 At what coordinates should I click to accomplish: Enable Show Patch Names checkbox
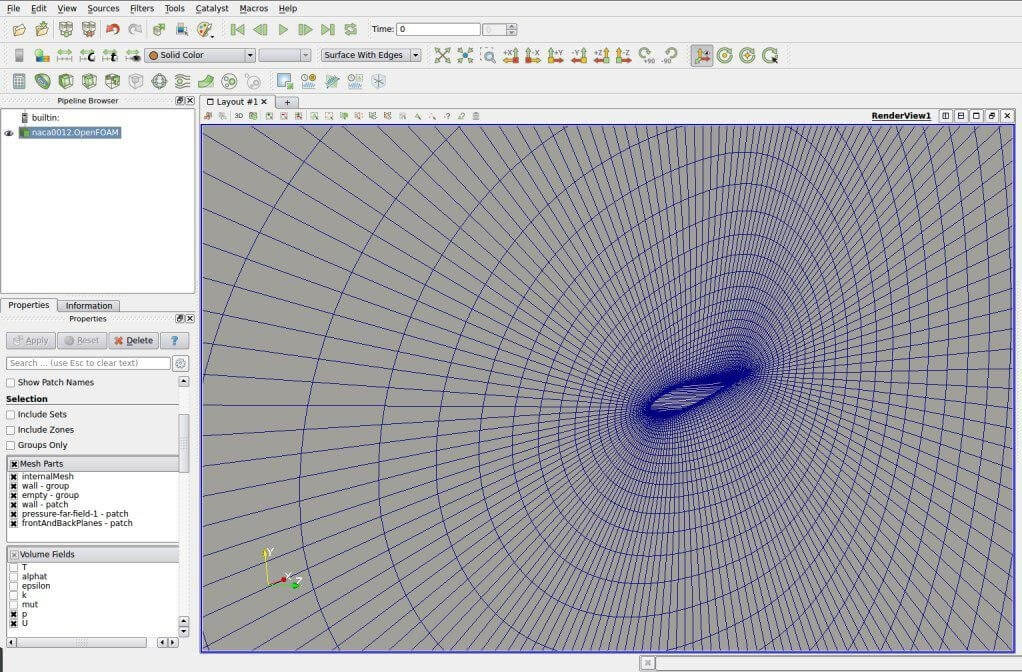pos(10,383)
